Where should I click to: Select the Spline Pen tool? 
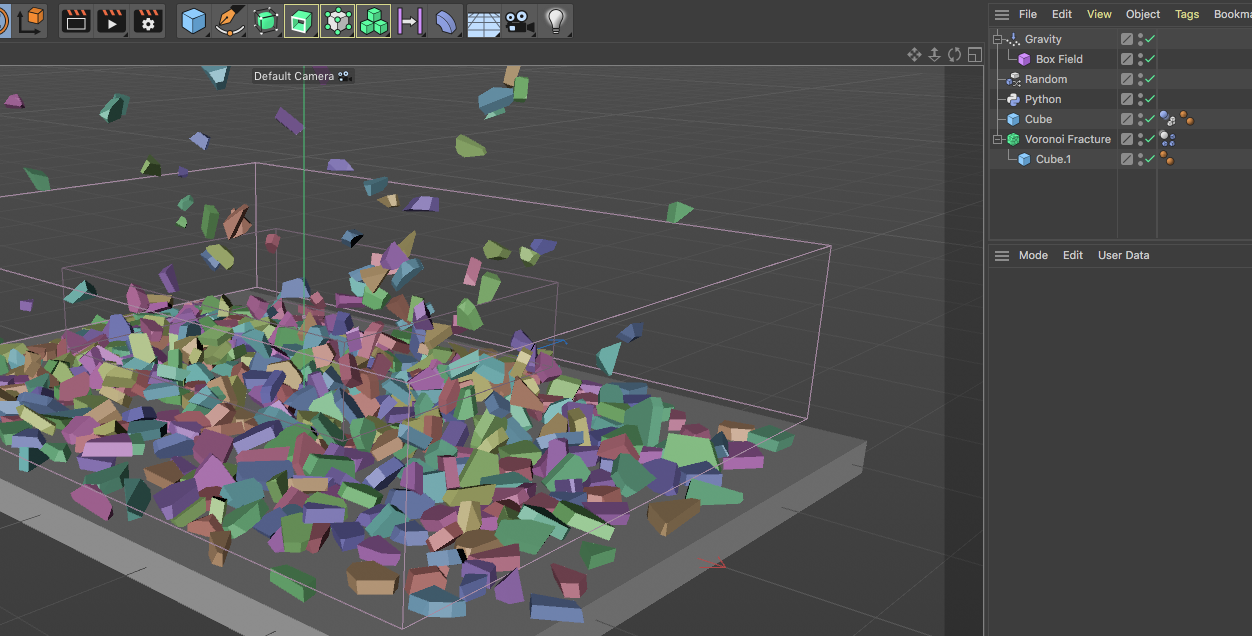click(230, 20)
